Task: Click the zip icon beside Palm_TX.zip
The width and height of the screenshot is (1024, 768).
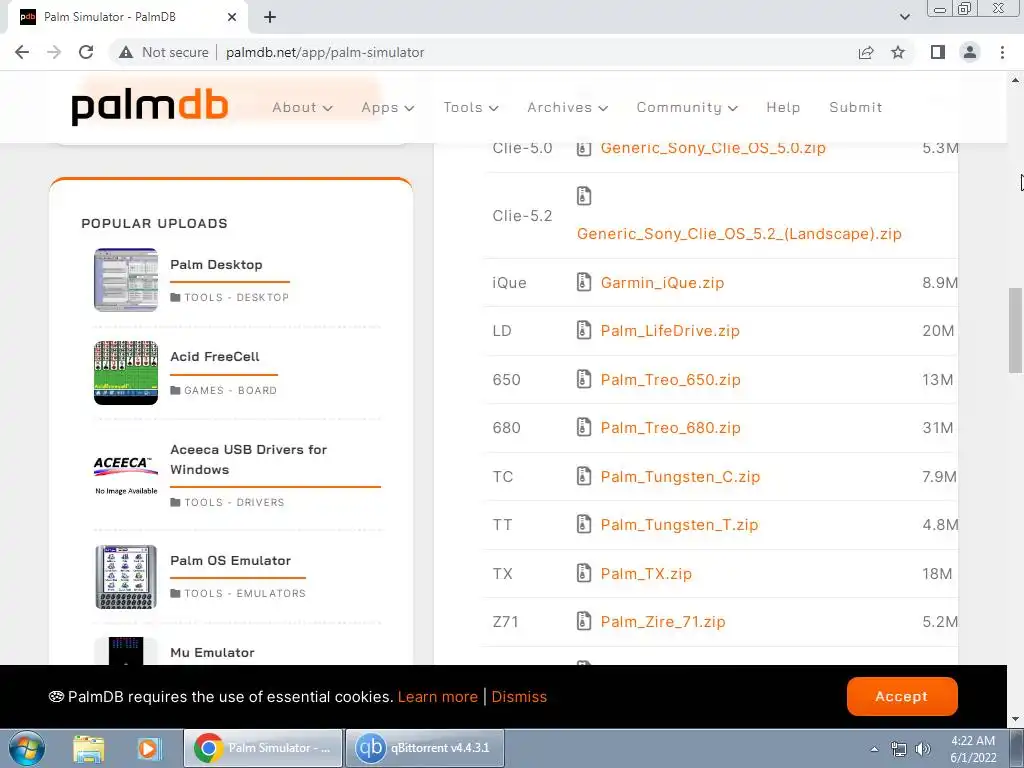Action: (x=584, y=573)
